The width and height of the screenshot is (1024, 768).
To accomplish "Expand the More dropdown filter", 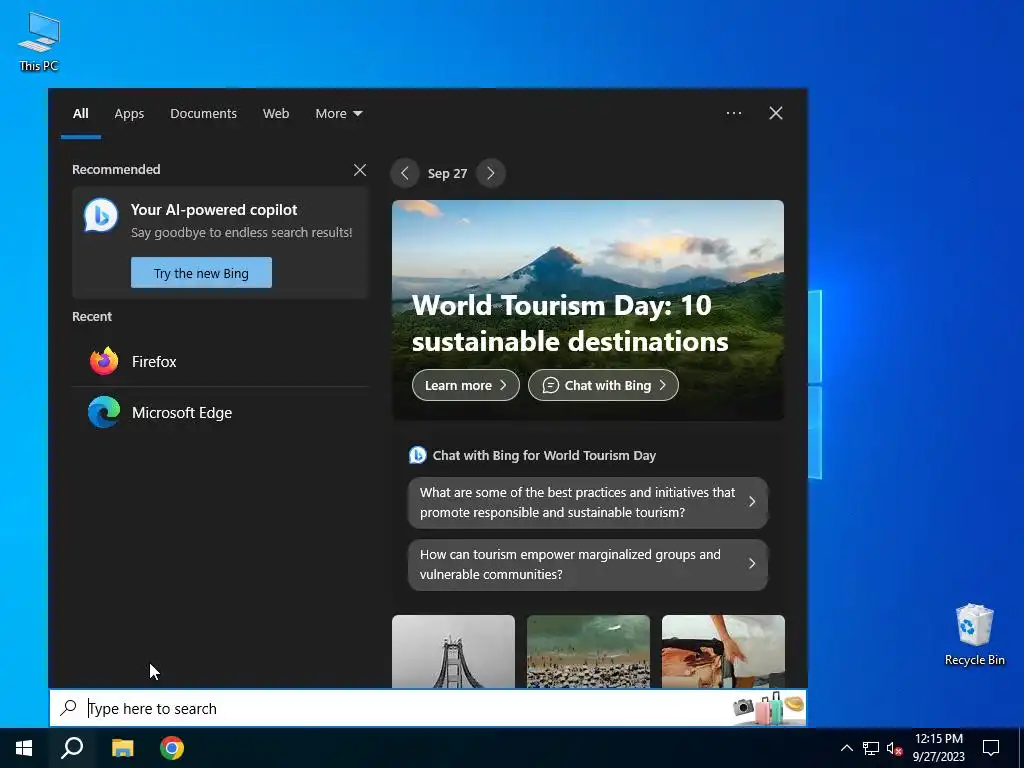I will pyautogui.click(x=338, y=114).
